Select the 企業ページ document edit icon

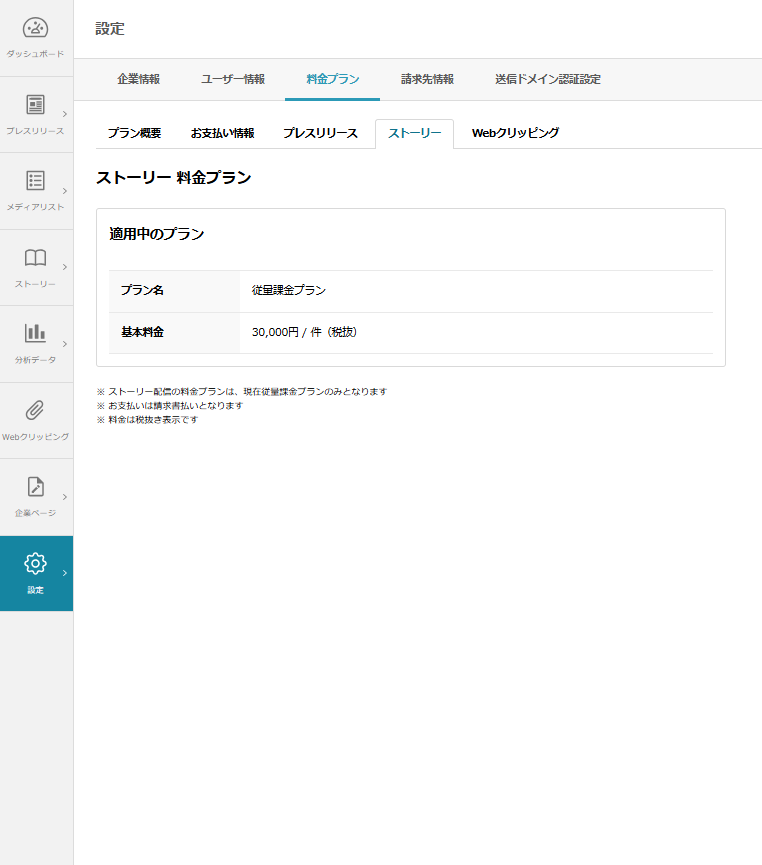click(x=36, y=487)
